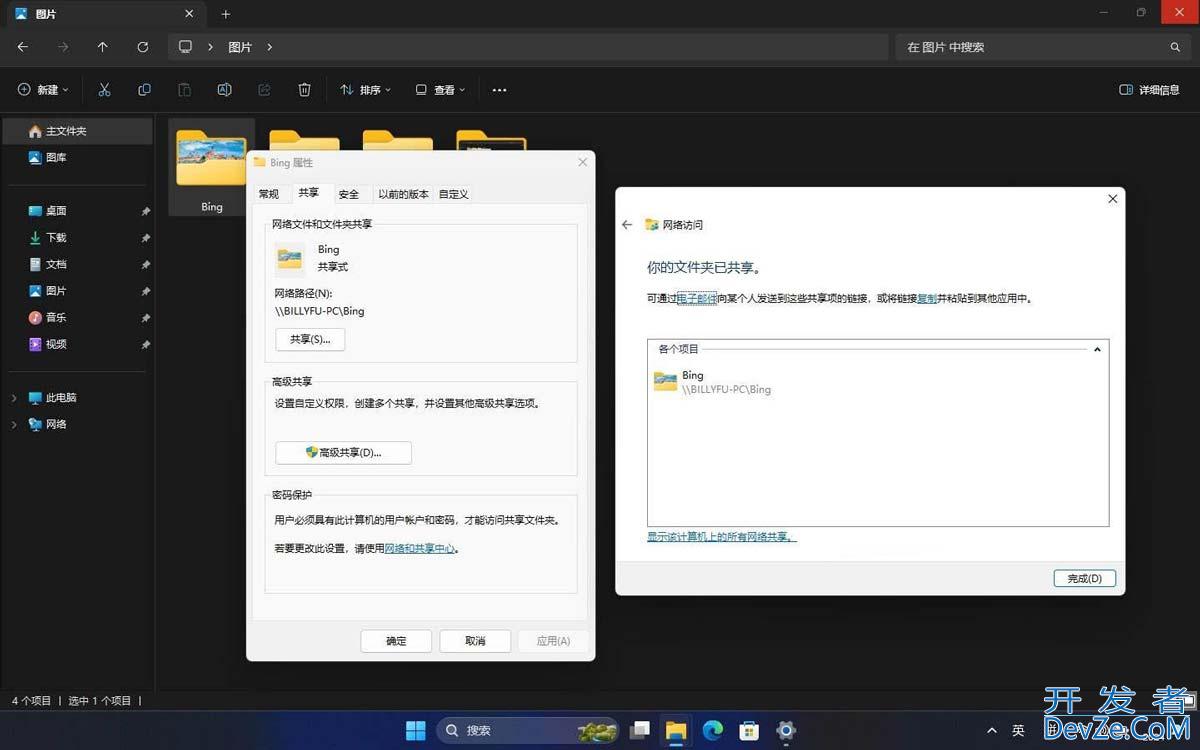Image resolution: width=1200 pixels, height=750 pixels.
Task: Click the 电子邮件 link
Action: (x=697, y=298)
